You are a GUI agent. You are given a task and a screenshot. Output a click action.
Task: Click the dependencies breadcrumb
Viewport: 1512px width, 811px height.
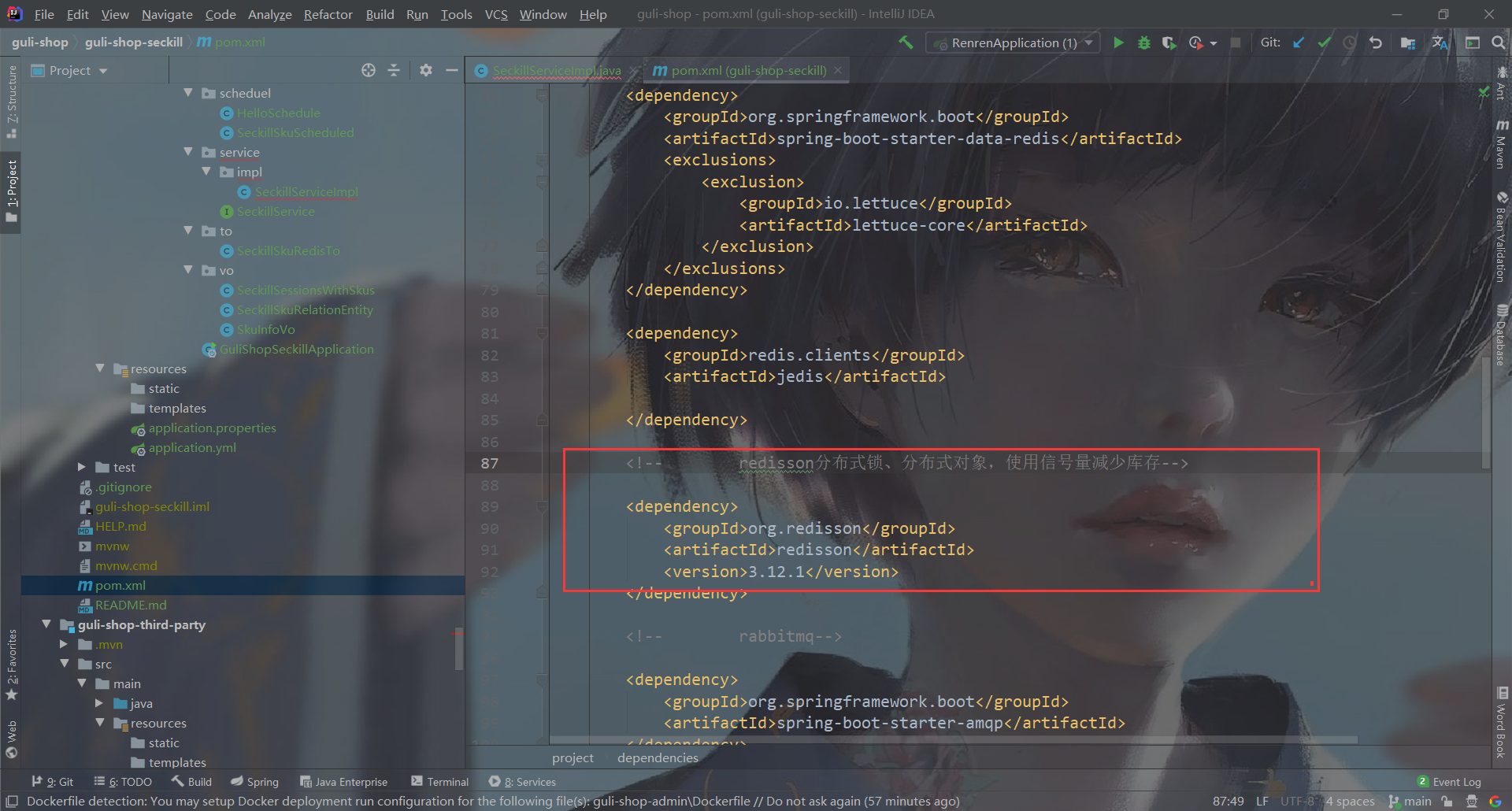click(658, 757)
